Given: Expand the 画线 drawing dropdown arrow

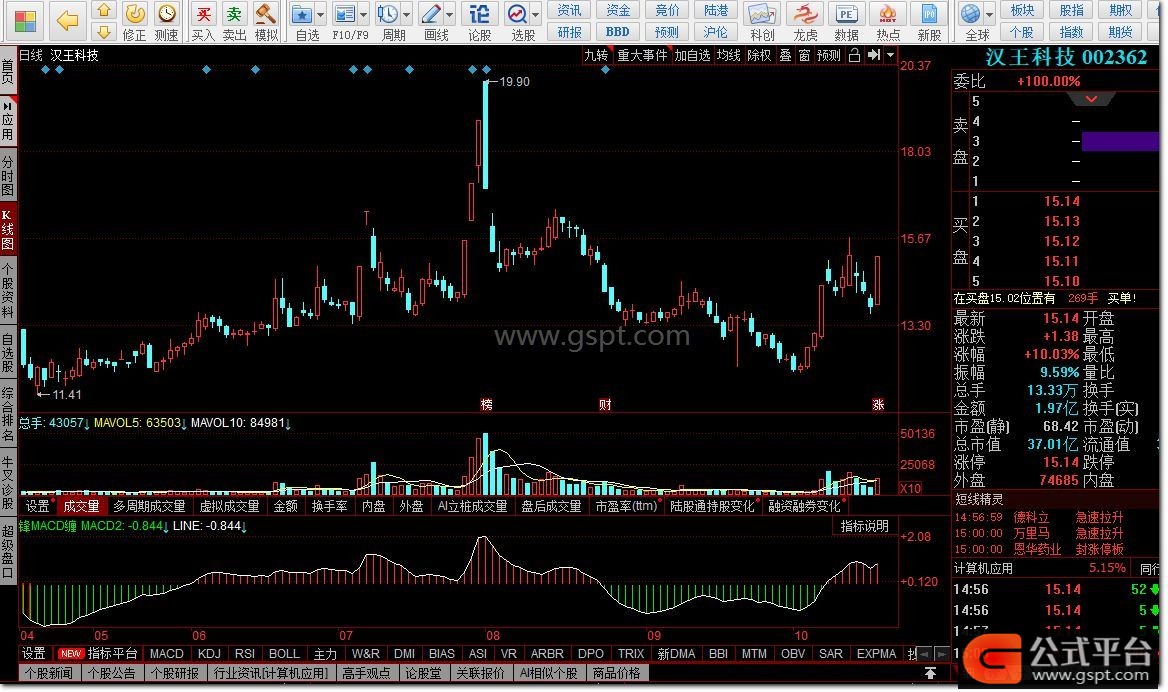Looking at the screenshot, I should tap(450, 15).
